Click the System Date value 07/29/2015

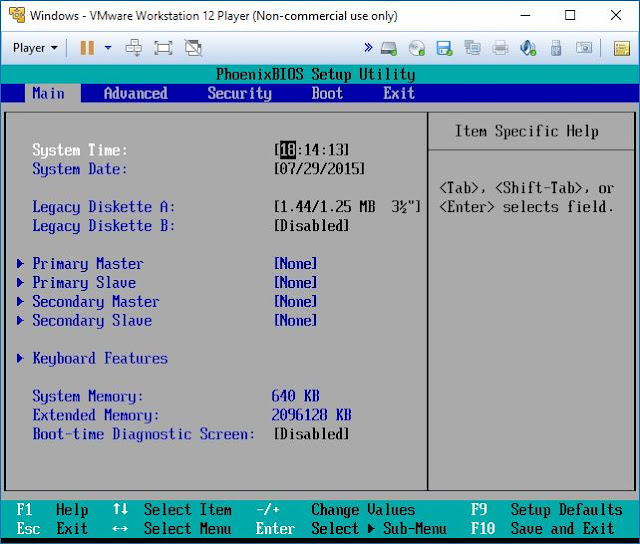point(320,169)
